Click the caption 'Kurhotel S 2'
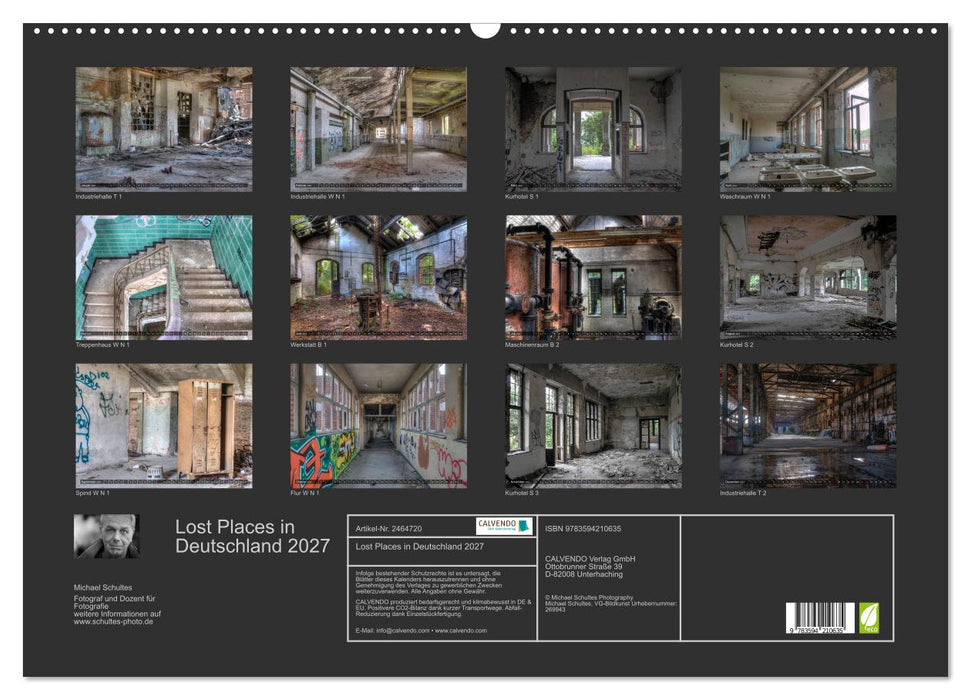Image resolution: width=971 pixels, height=700 pixels. (x=736, y=344)
